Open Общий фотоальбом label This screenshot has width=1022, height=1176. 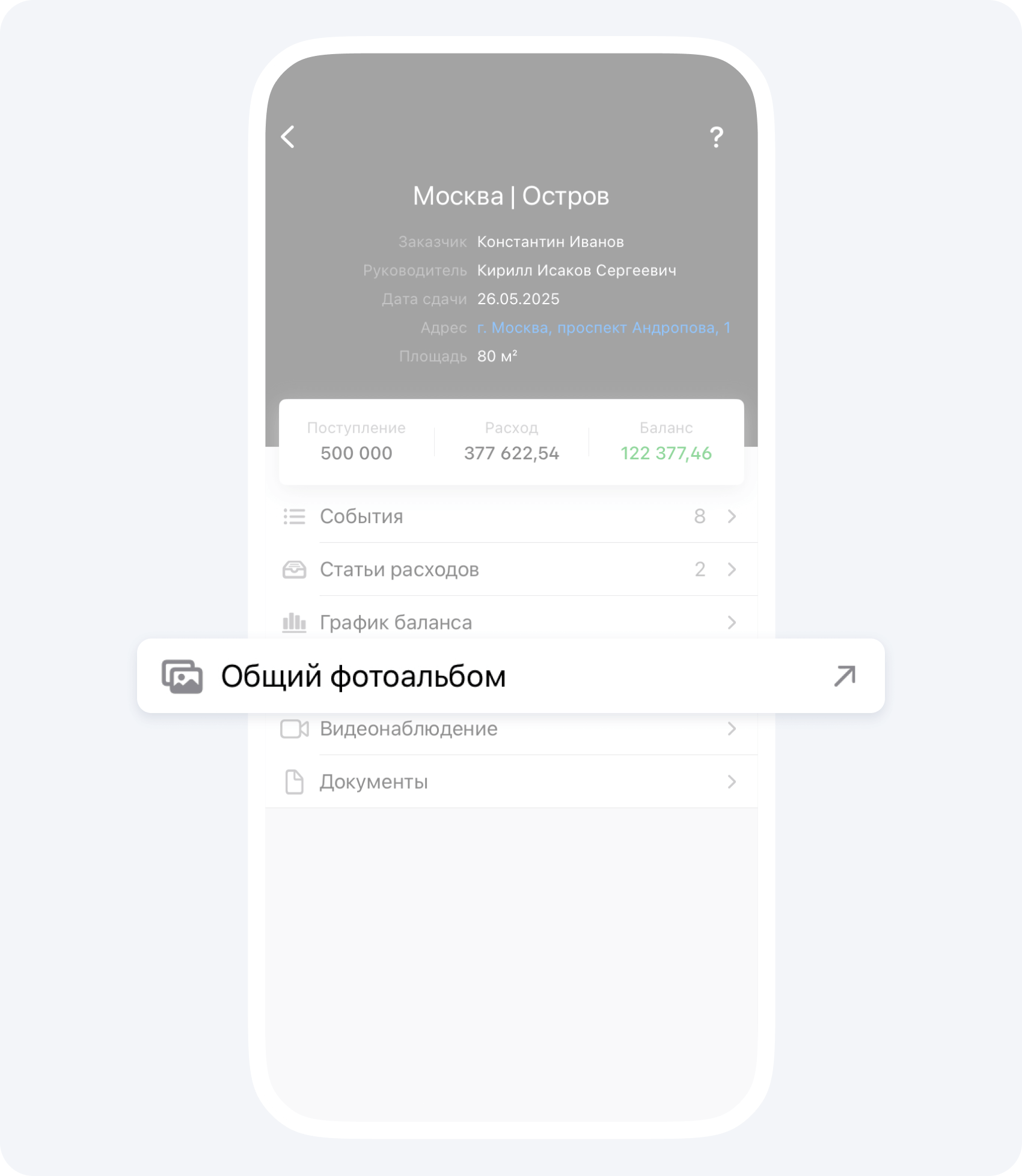pyautogui.click(x=363, y=676)
